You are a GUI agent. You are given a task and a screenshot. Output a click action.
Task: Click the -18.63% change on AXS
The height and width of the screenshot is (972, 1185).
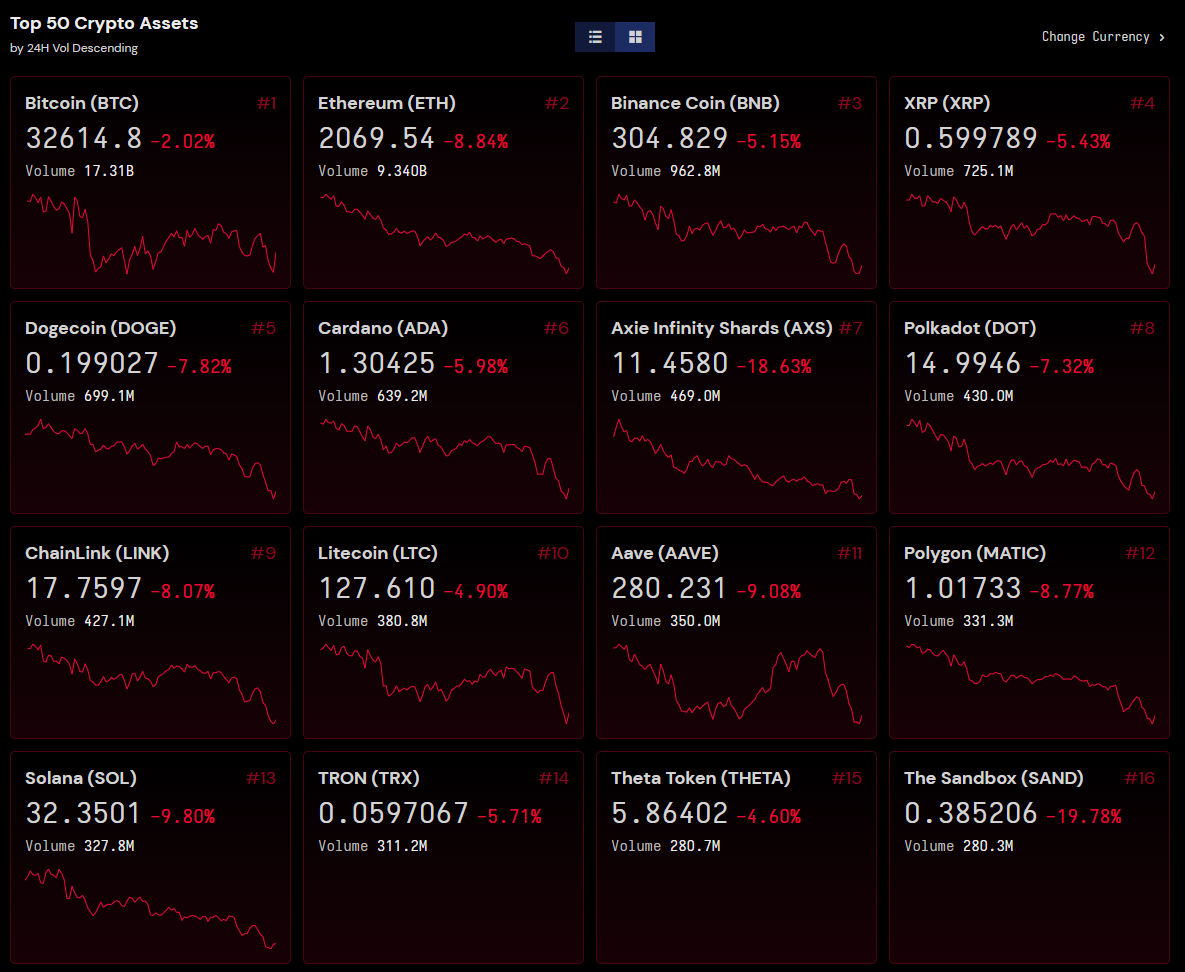click(x=774, y=367)
